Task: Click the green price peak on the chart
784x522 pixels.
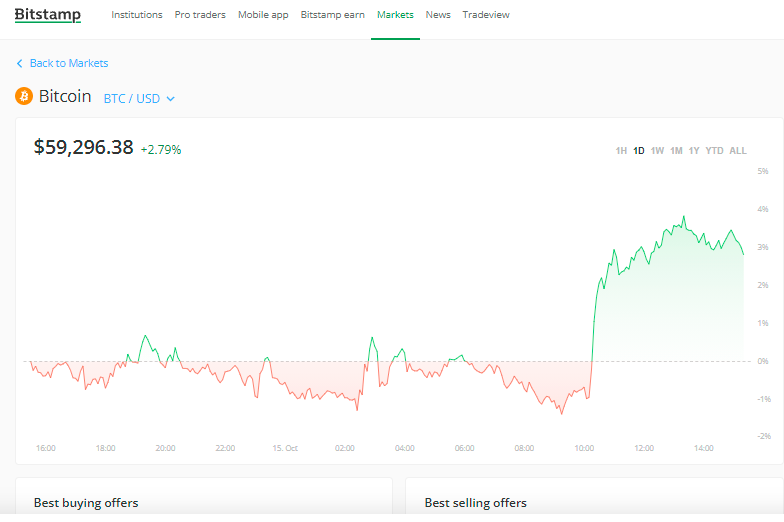Action: click(684, 216)
